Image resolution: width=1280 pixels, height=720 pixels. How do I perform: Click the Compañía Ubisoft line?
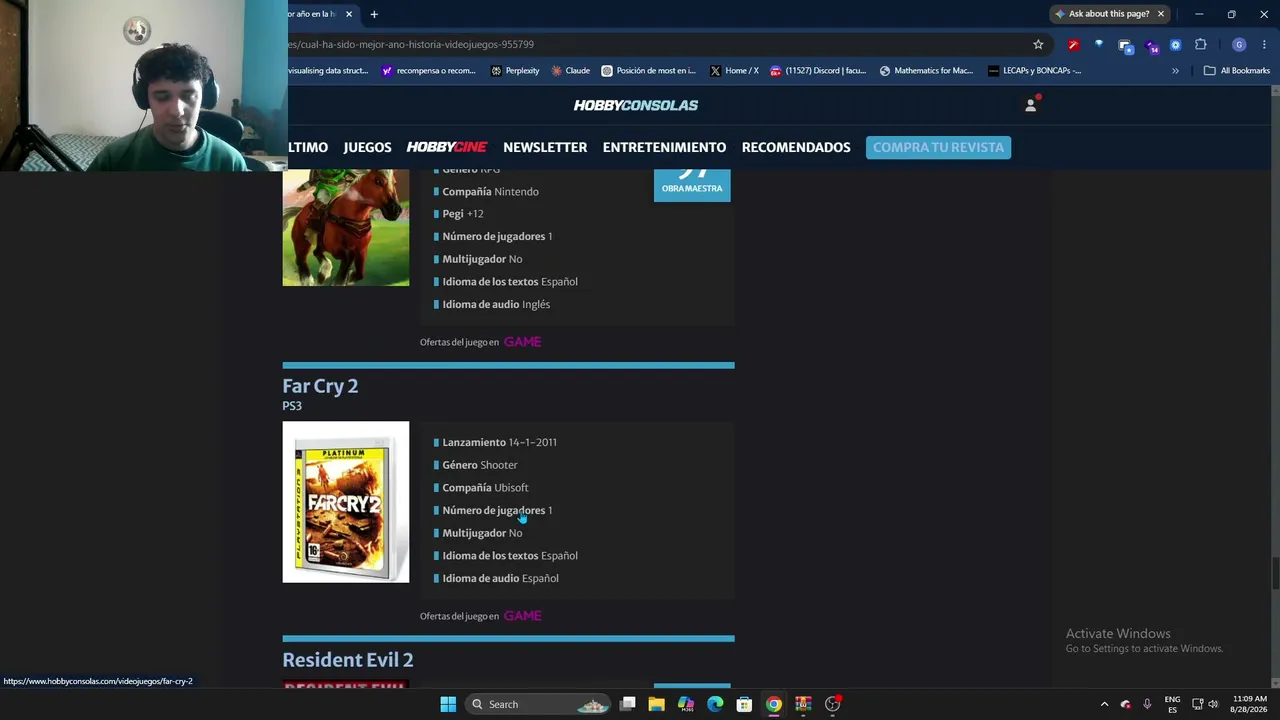click(485, 488)
